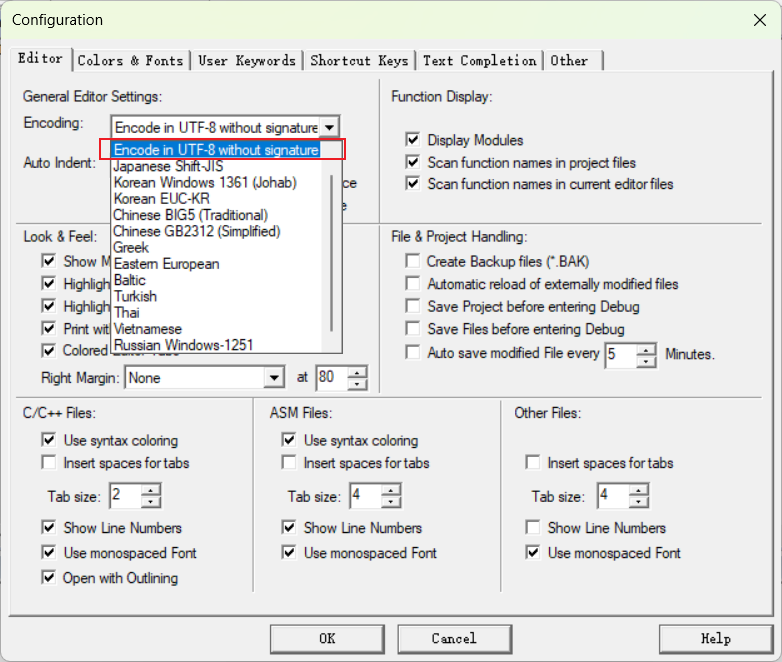
Task: Select Chinese GB2312 (Simplified) encoding
Action: [197, 231]
